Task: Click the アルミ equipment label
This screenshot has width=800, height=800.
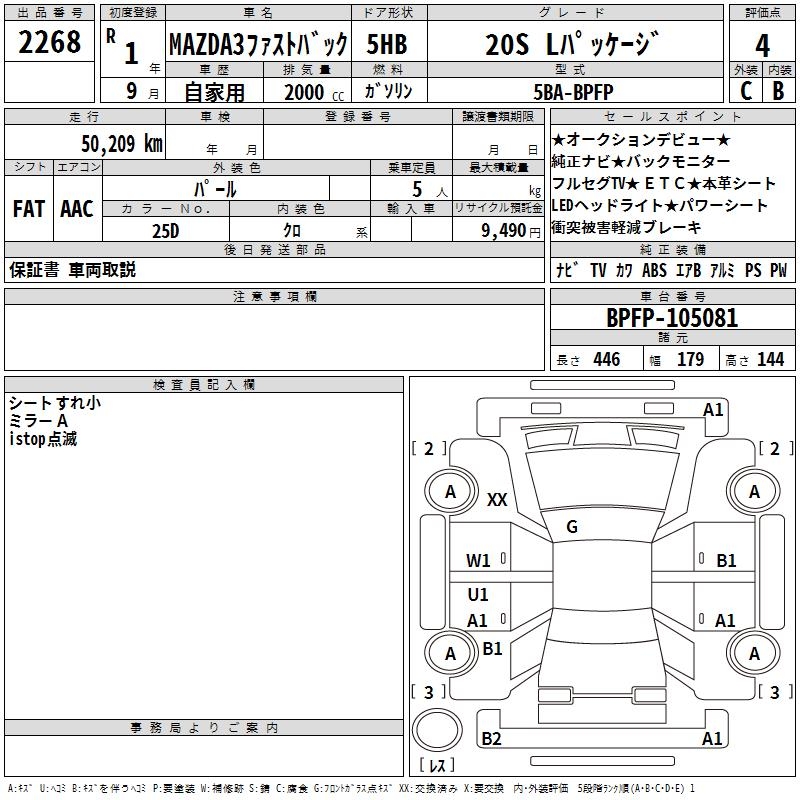Action: [722, 270]
